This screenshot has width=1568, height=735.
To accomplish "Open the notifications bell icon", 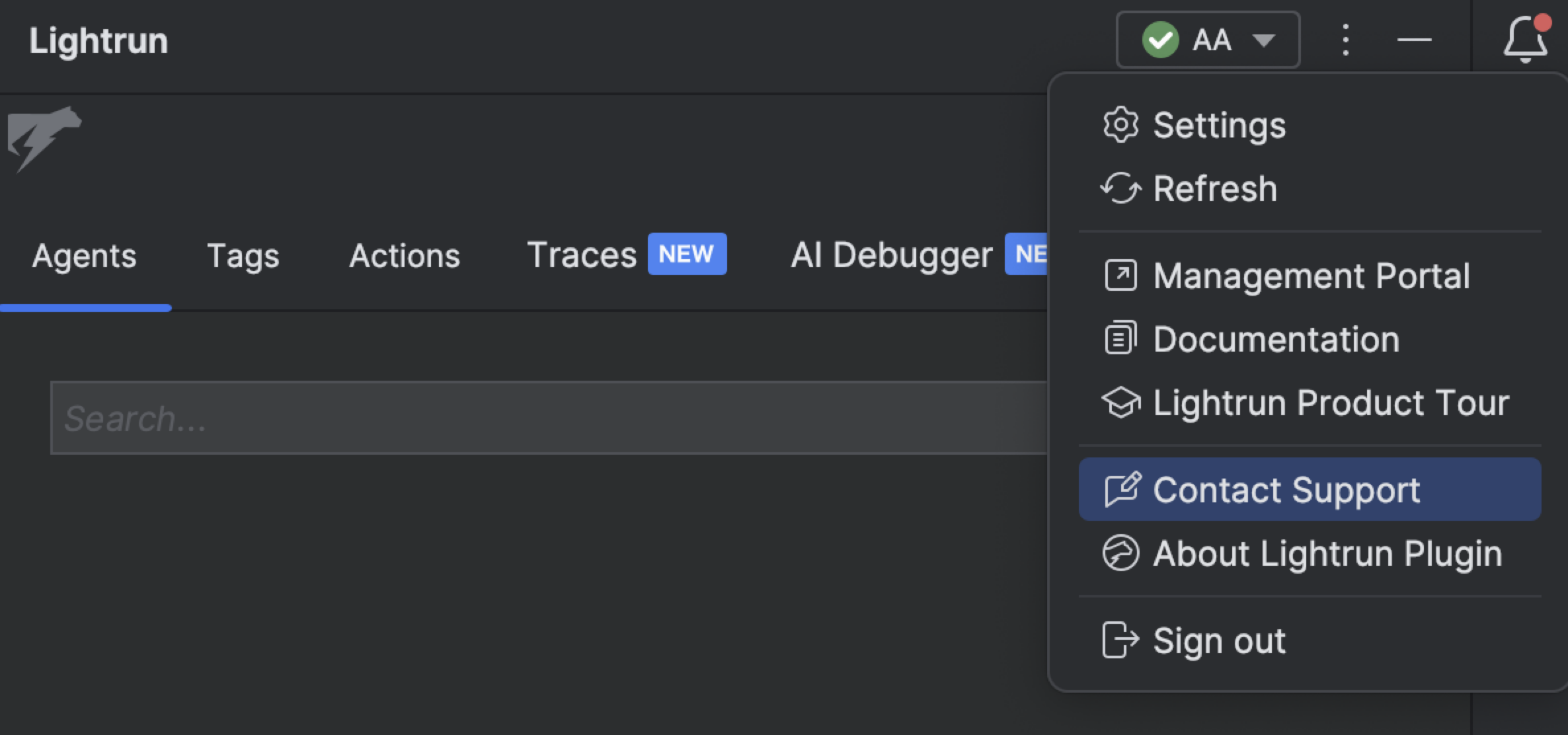I will [x=1524, y=40].
